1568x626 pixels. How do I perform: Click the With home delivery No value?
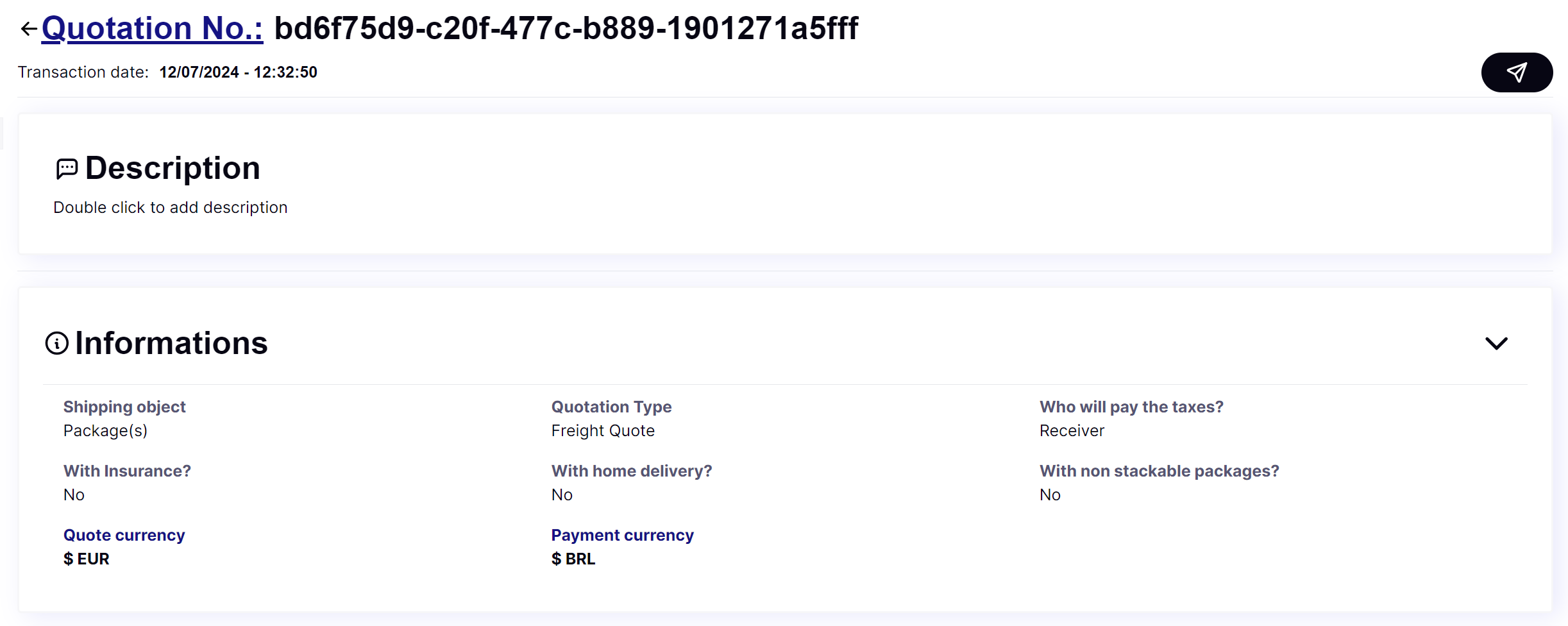562,495
